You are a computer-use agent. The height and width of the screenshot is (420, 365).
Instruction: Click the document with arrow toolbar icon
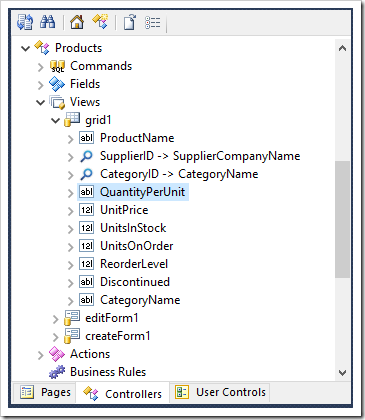(130, 22)
